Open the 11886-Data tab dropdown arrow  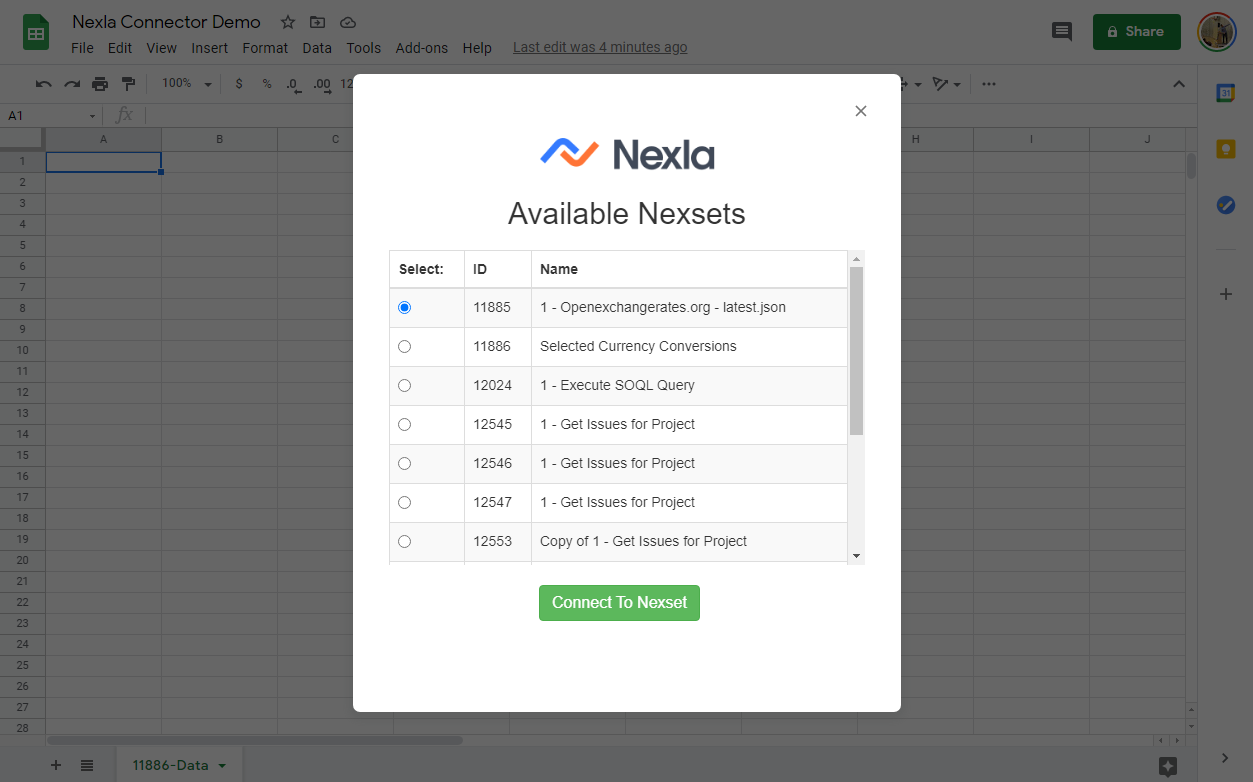222,766
